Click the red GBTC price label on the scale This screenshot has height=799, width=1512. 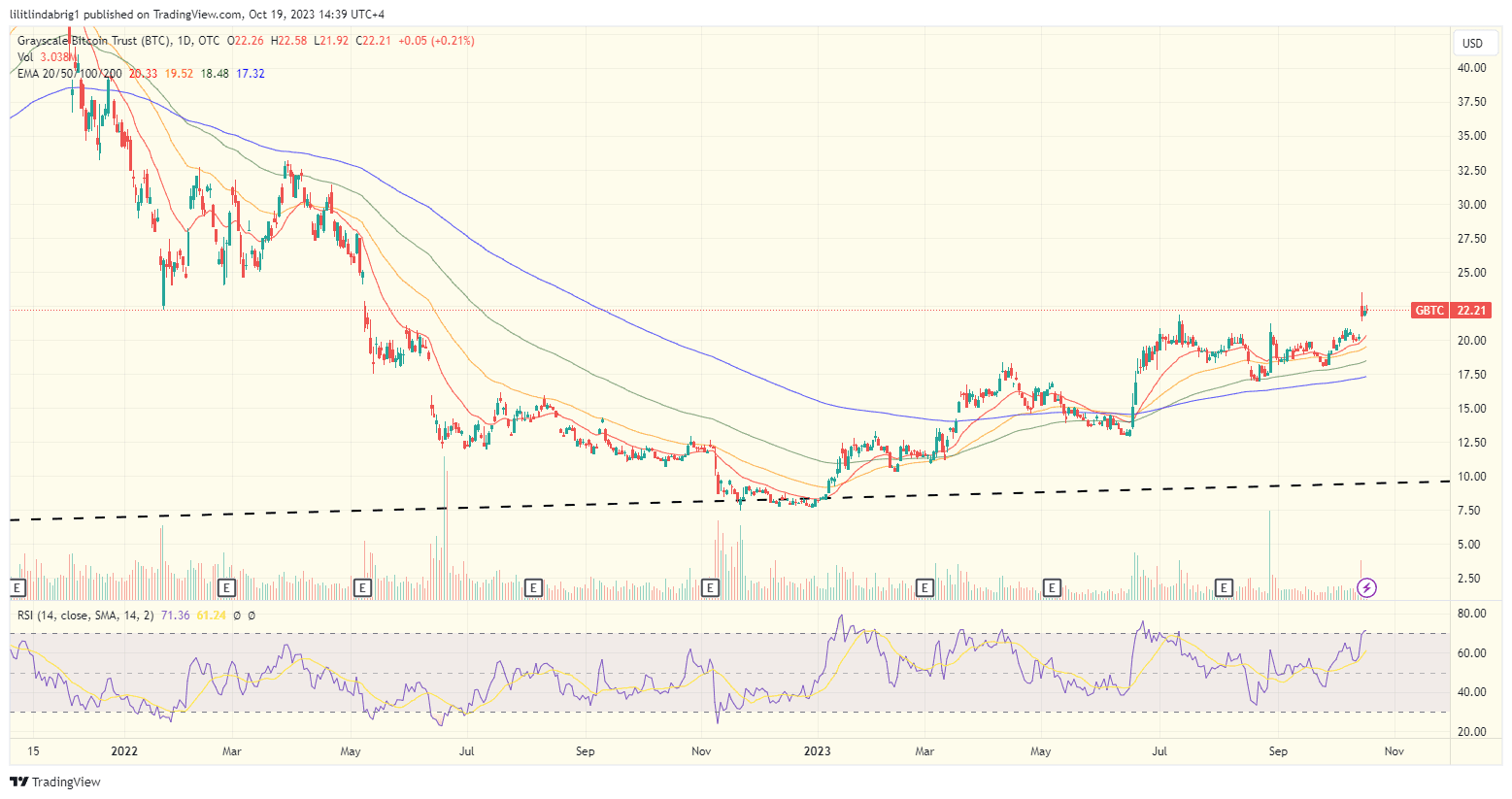(x=1451, y=310)
